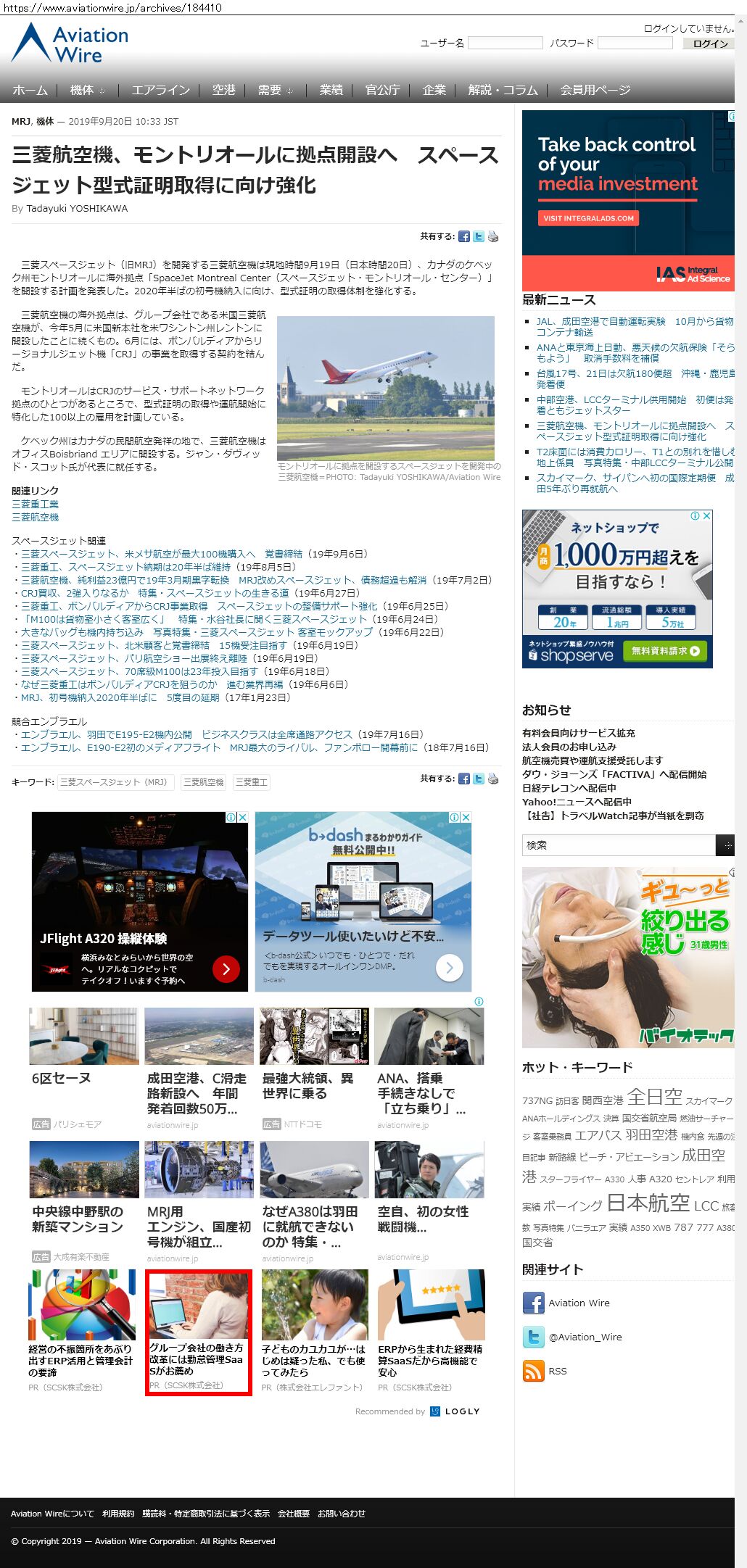Open the MRJ category link
The height and width of the screenshot is (1568, 747).
pyautogui.click(x=21, y=121)
